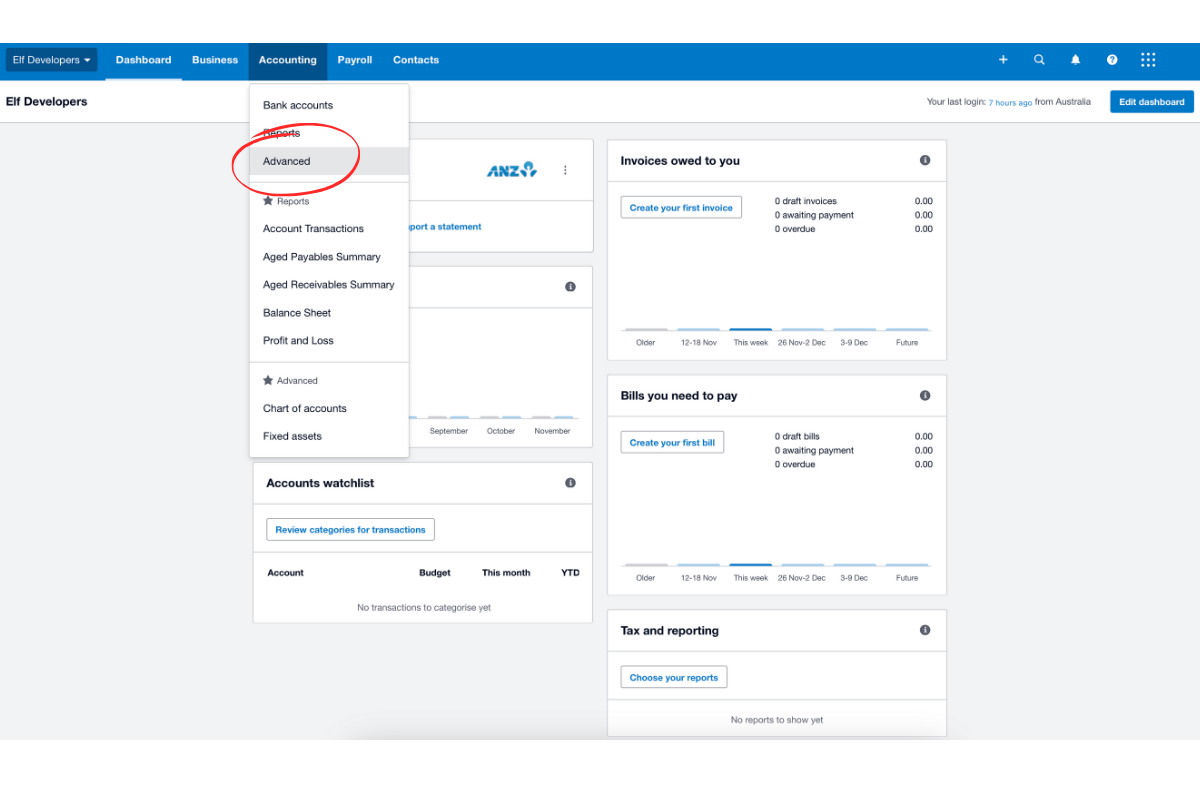Open the quick add plus icon

pos(1003,60)
